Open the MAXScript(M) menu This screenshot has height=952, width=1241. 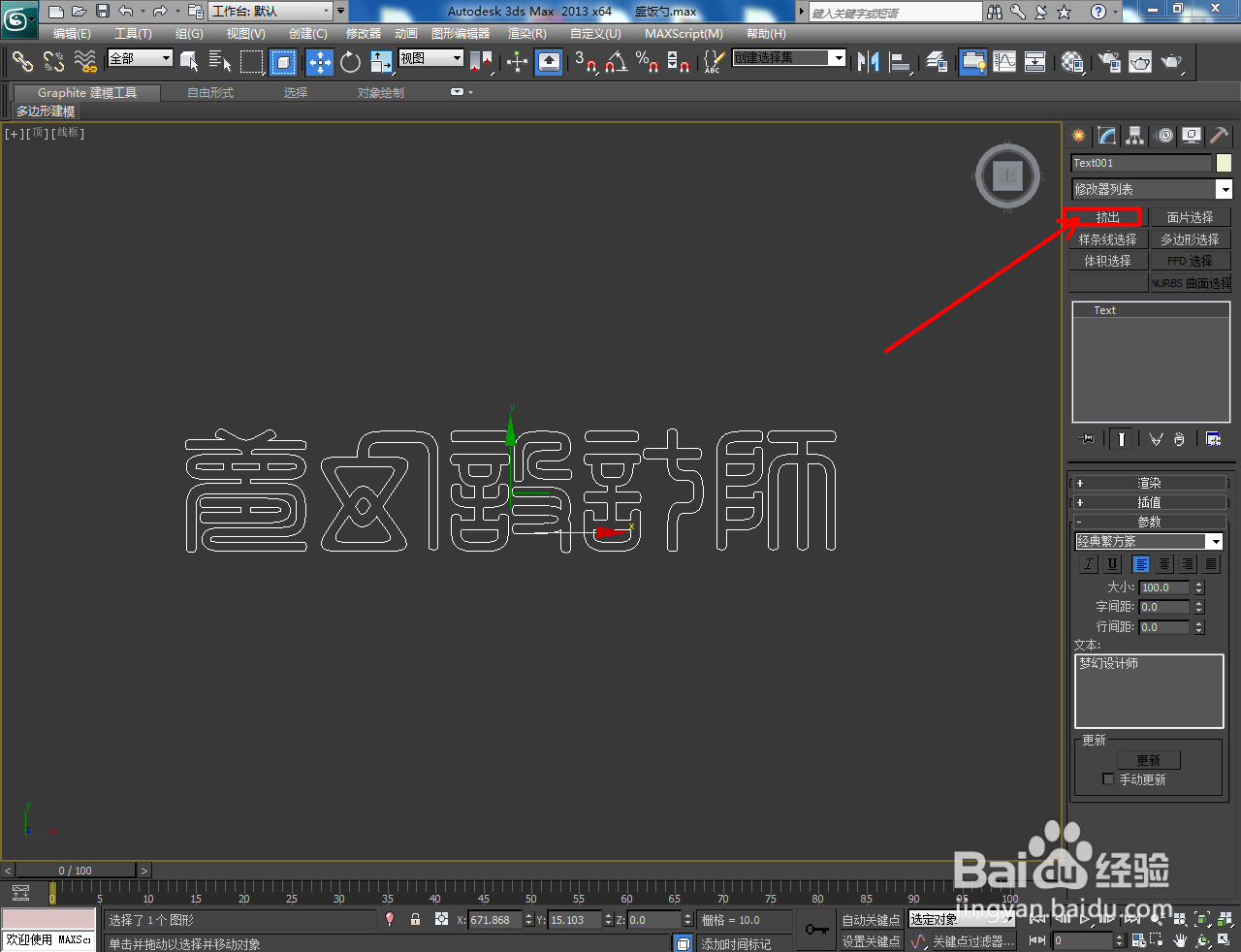point(684,34)
